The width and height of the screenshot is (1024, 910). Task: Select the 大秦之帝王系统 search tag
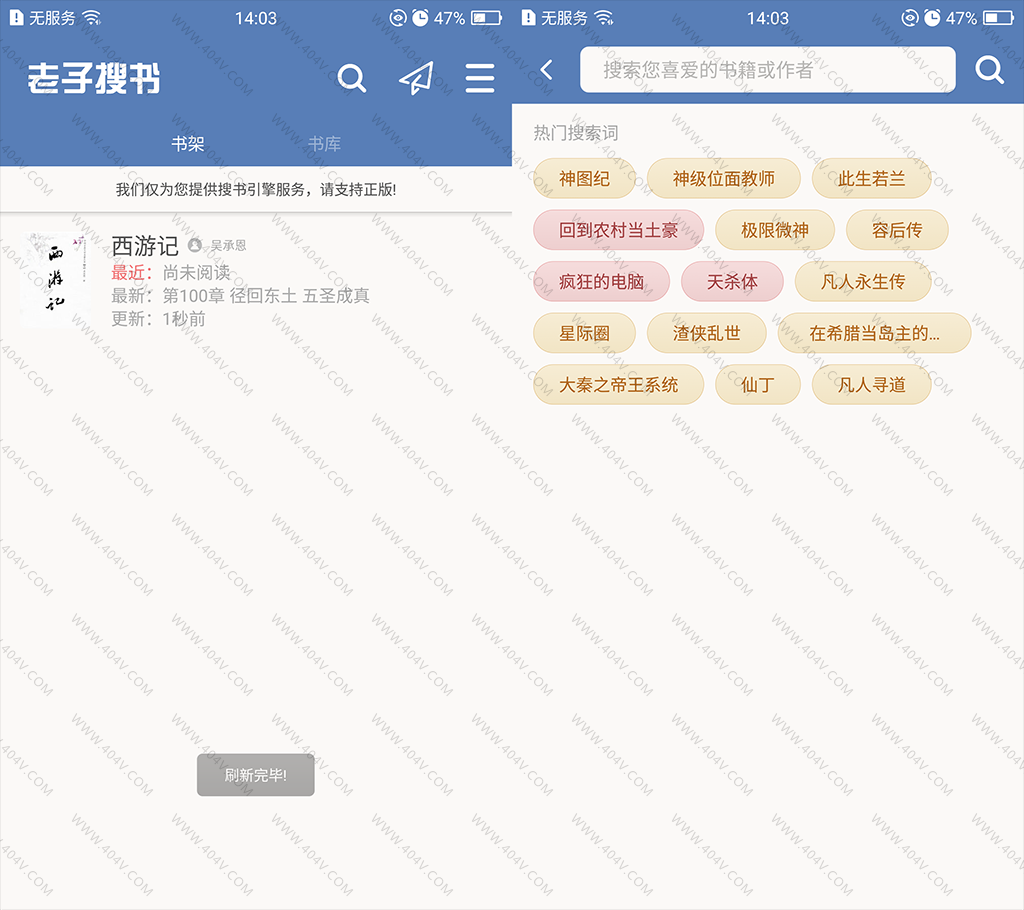pyautogui.click(x=618, y=385)
